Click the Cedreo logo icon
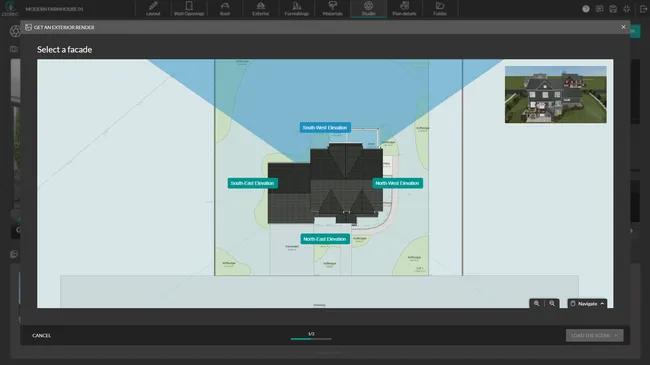 click(x=10, y=8)
